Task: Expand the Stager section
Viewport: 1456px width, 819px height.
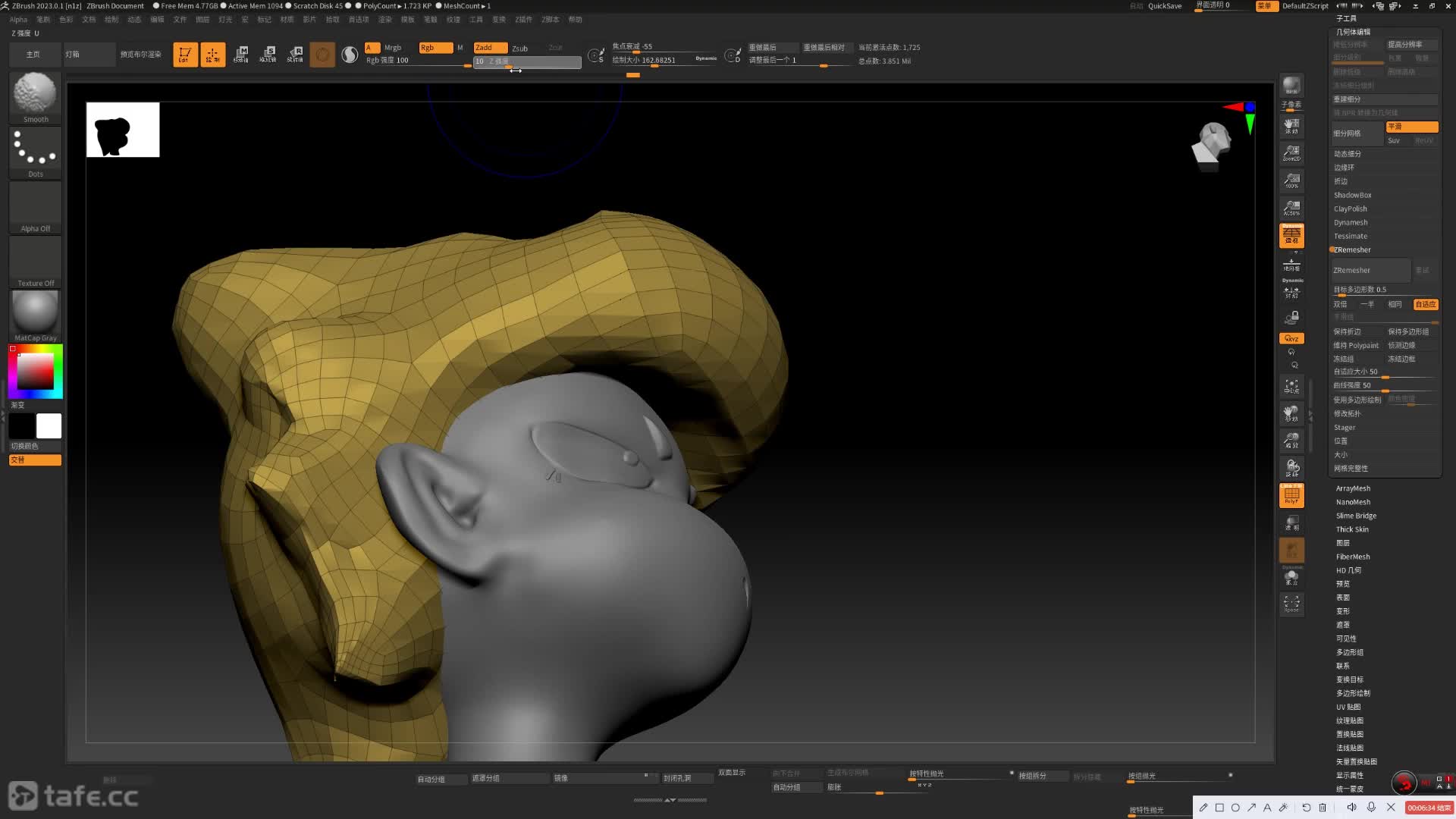Action: coord(1345,428)
